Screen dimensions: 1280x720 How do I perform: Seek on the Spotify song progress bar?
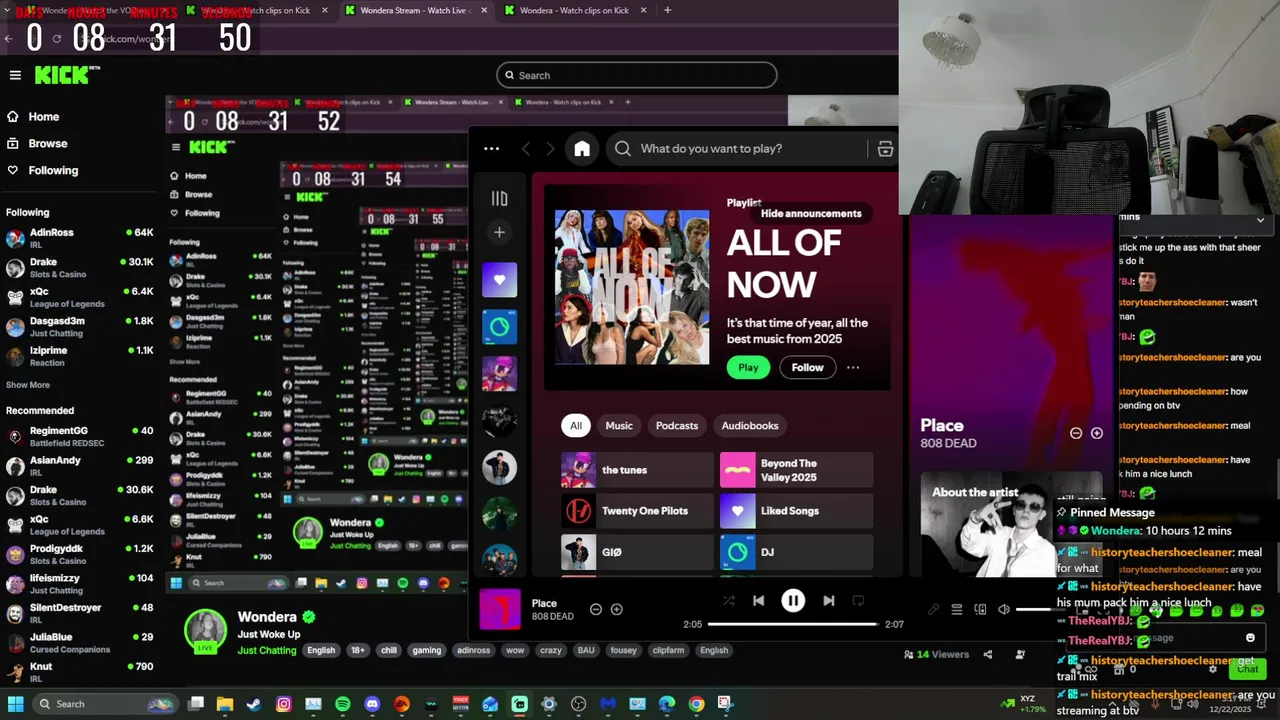[793, 624]
